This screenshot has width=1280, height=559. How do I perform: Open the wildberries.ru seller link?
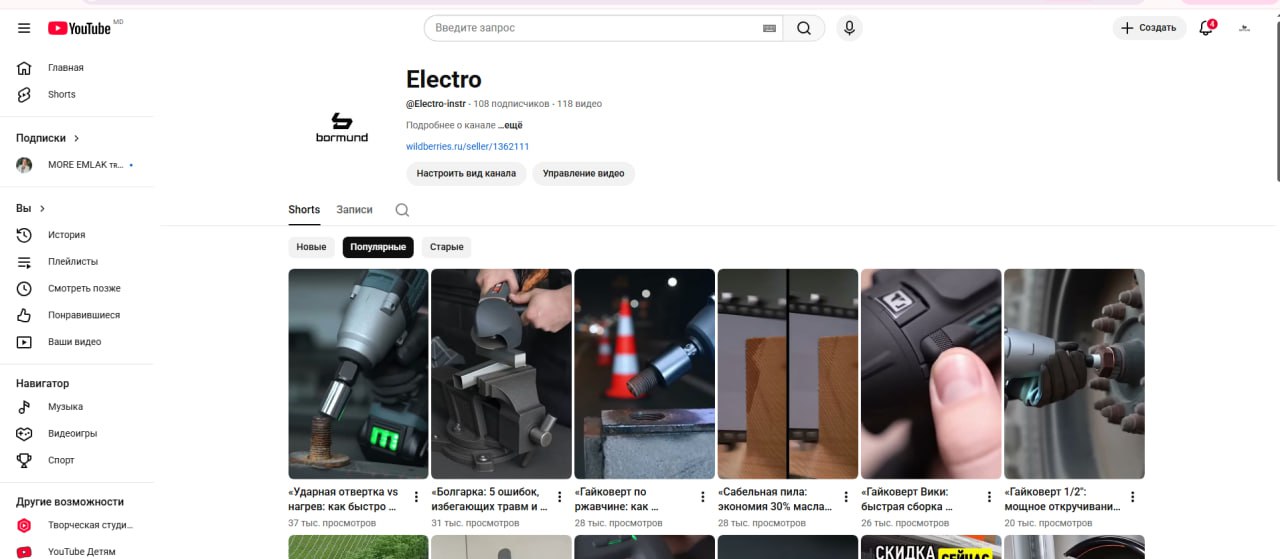point(467,146)
